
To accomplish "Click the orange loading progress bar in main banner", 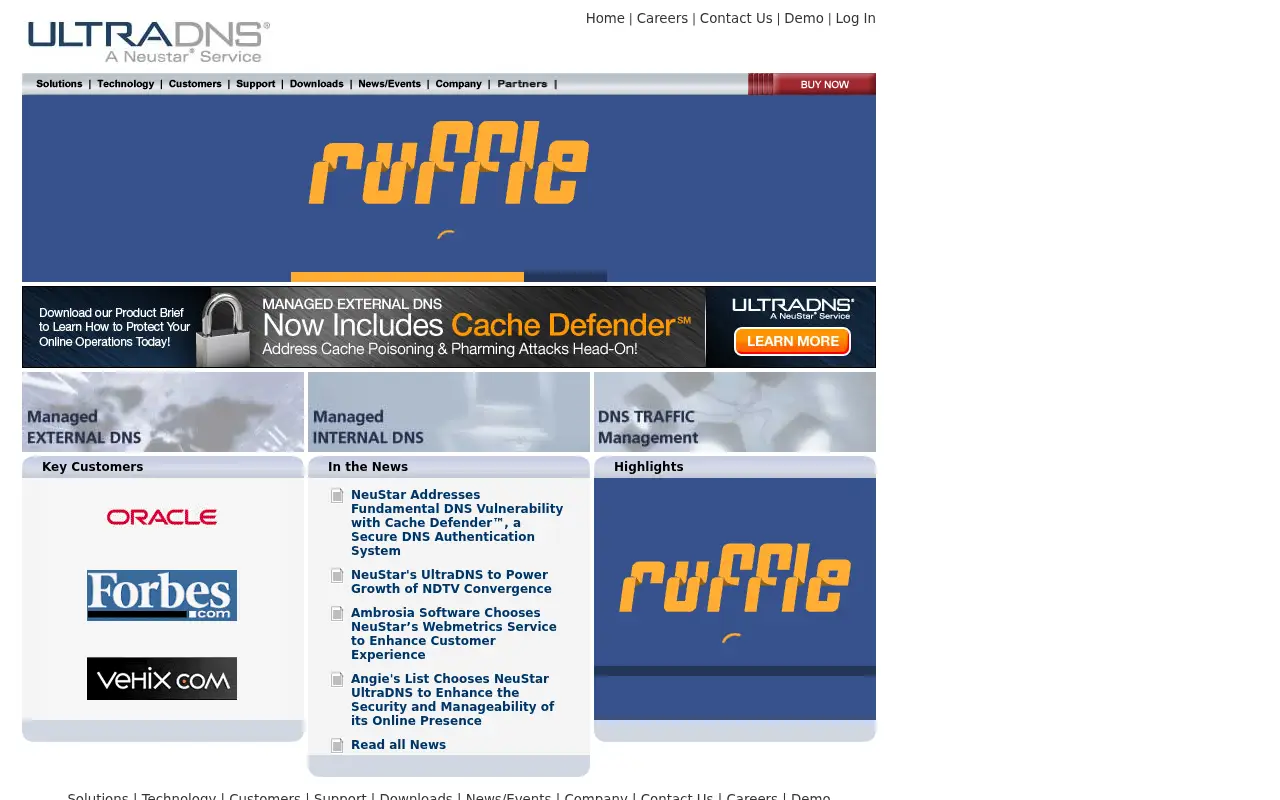I will point(407,277).
